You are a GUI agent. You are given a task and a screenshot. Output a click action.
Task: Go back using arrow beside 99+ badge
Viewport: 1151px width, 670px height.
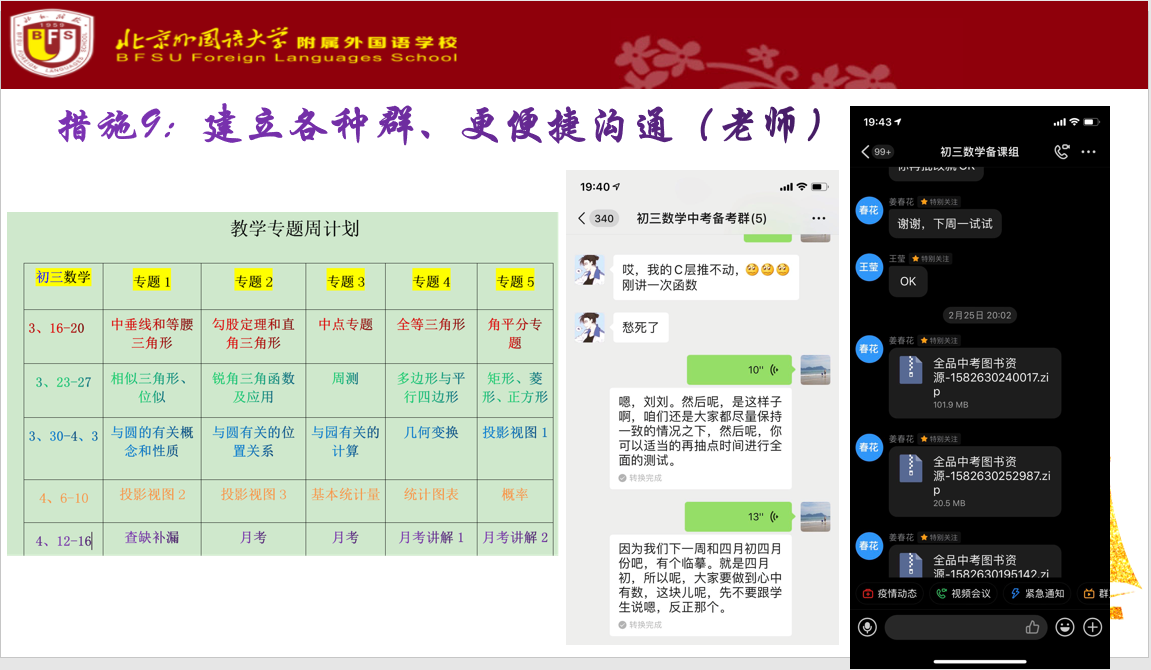865,152
